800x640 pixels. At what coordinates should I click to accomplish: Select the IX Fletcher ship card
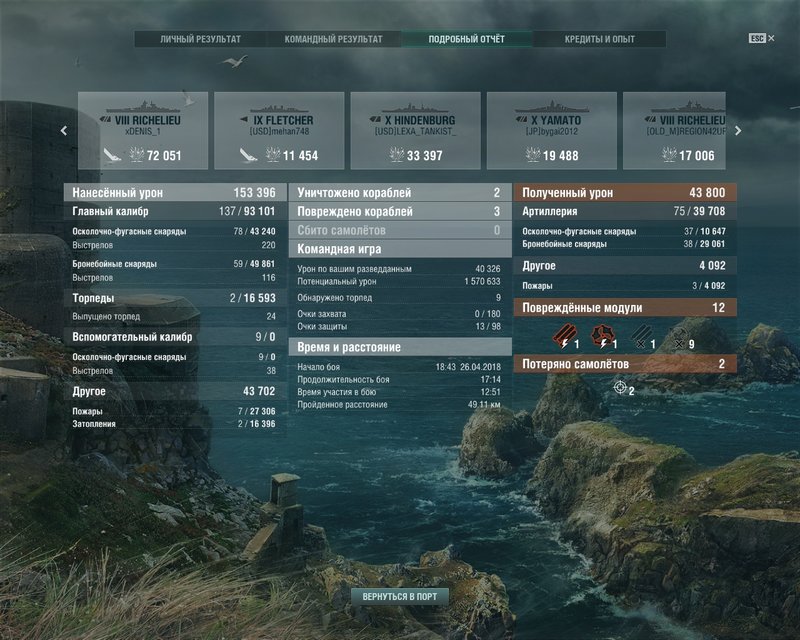[279, 130]
